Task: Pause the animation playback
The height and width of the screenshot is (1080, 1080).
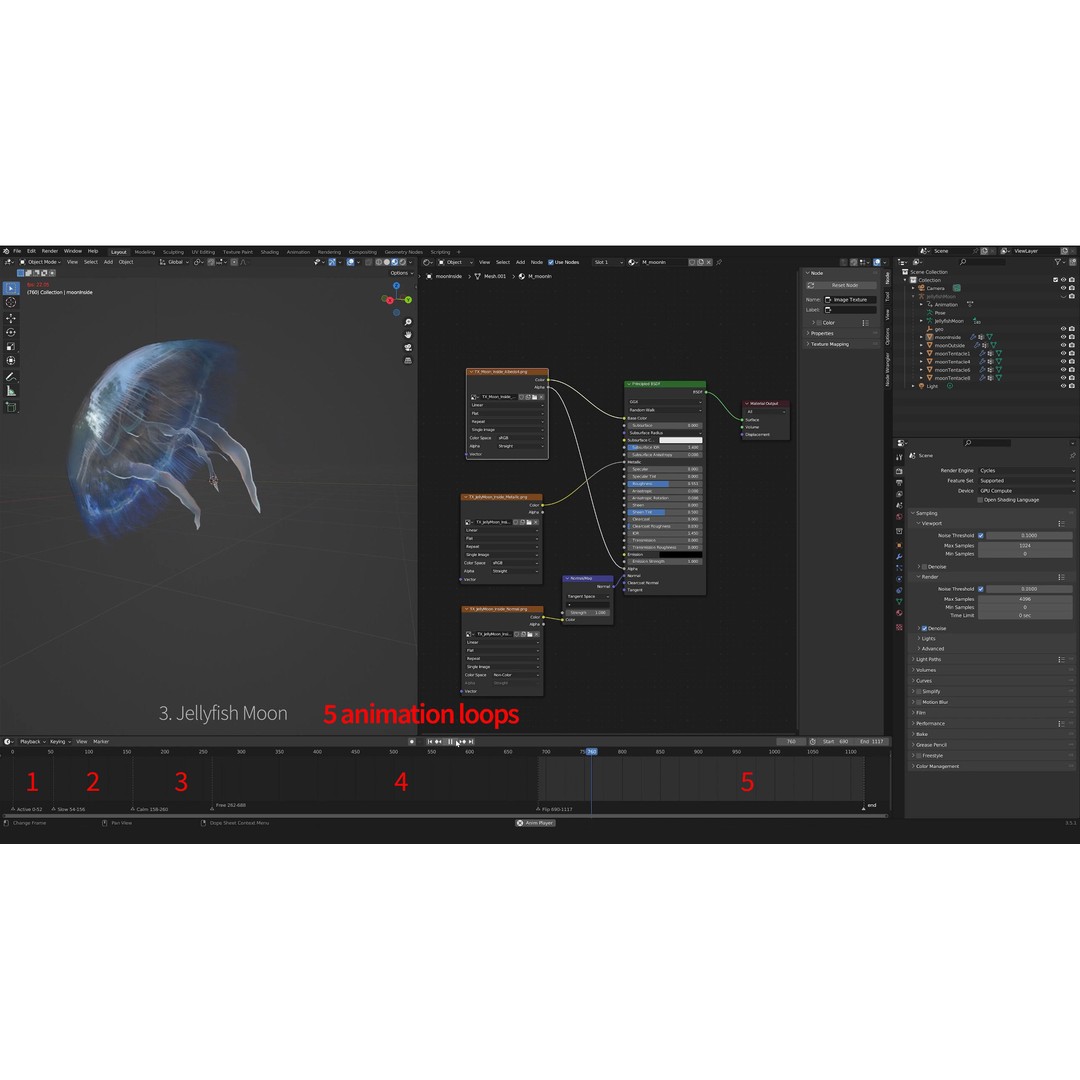Action: pos(450,742)
